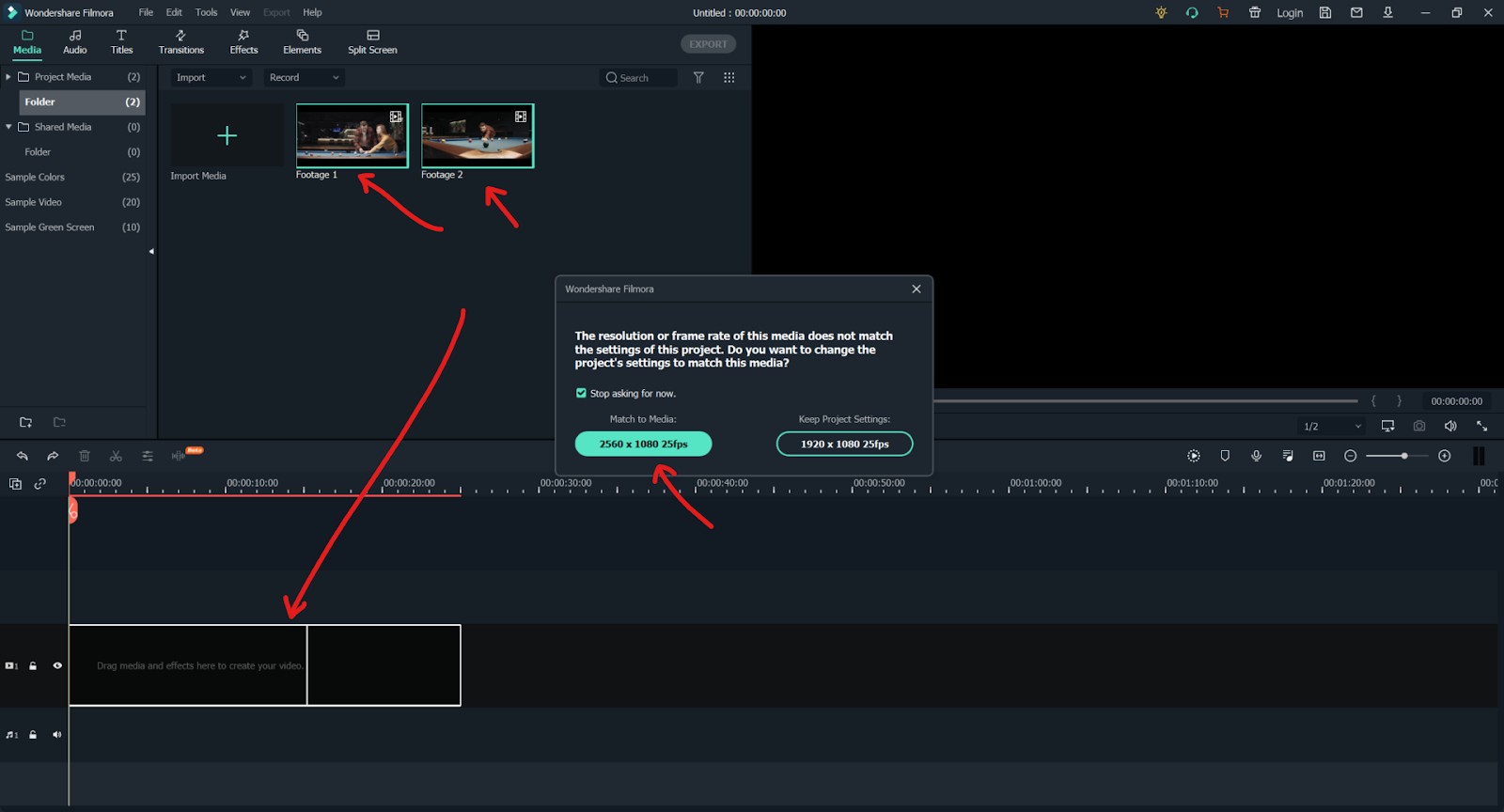
Task: Click the Record Voiceover microphone icon
Action: (1256, 456)
